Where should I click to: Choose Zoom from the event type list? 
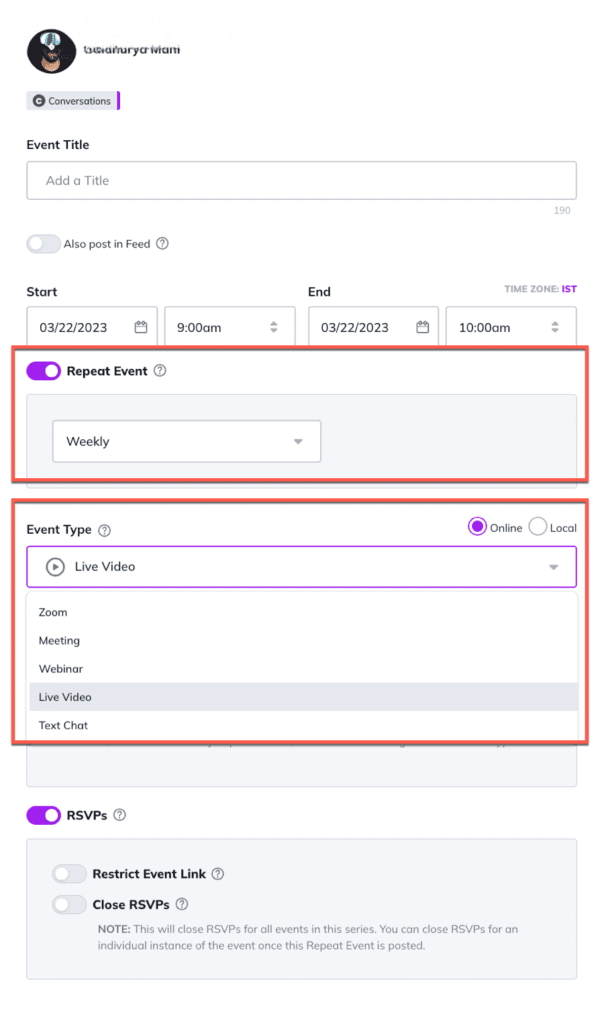[53, 612]
